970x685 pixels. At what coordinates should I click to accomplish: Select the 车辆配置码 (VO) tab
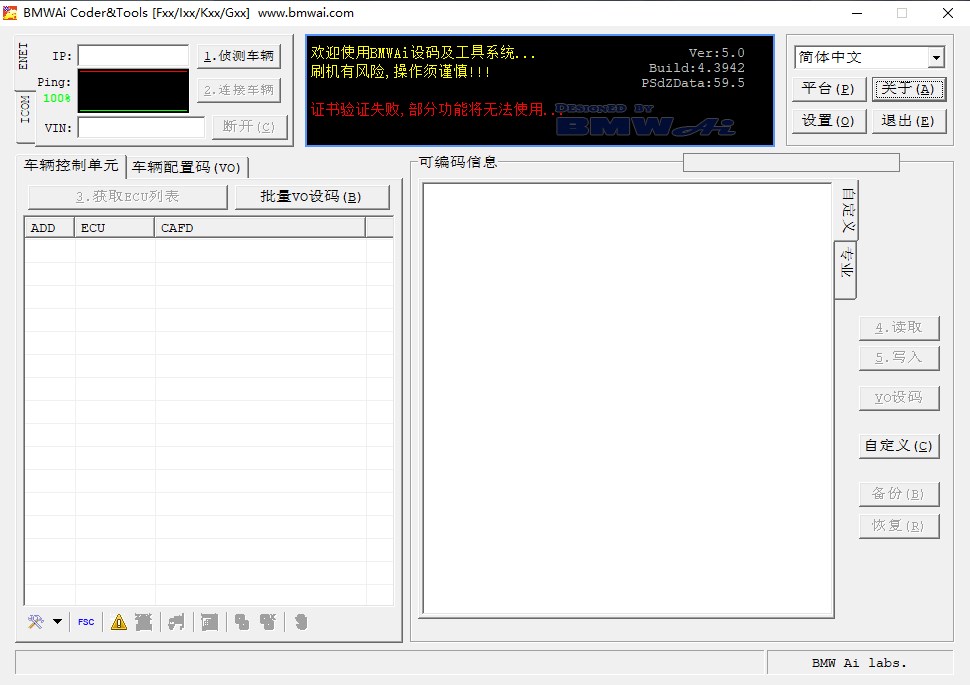click(x=186, y=167)
